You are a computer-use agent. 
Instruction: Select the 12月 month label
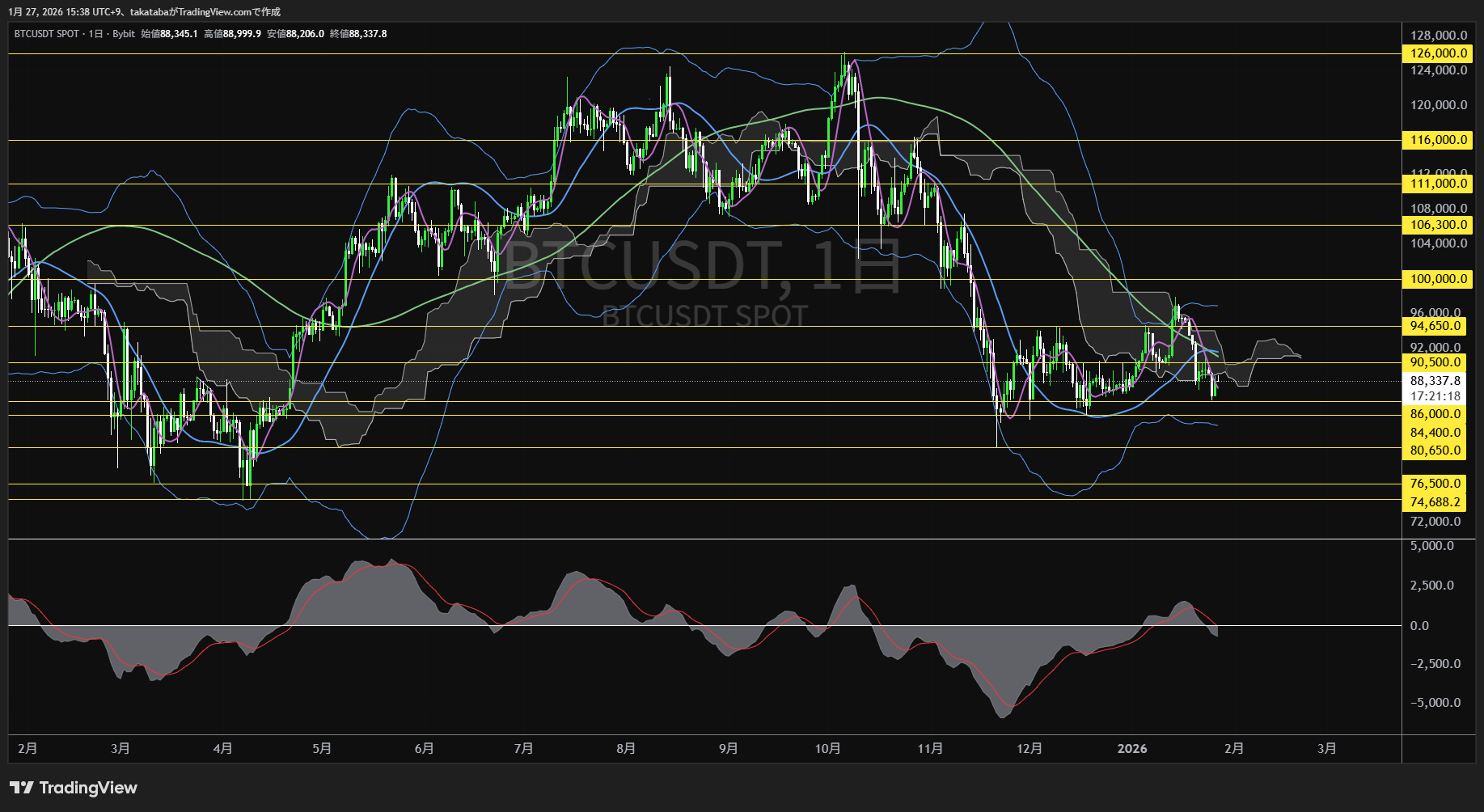1030,748
